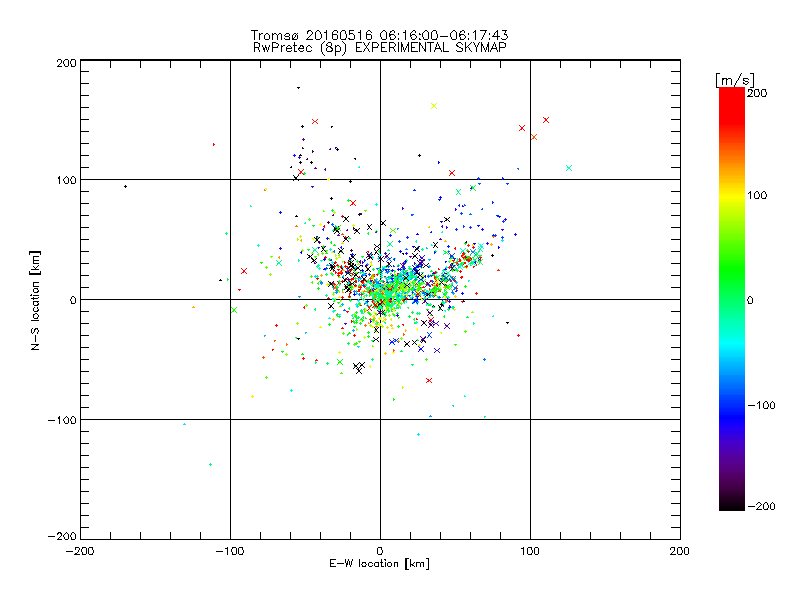Click the 'N-S location [km]' axis label

(x=35, y=300)
